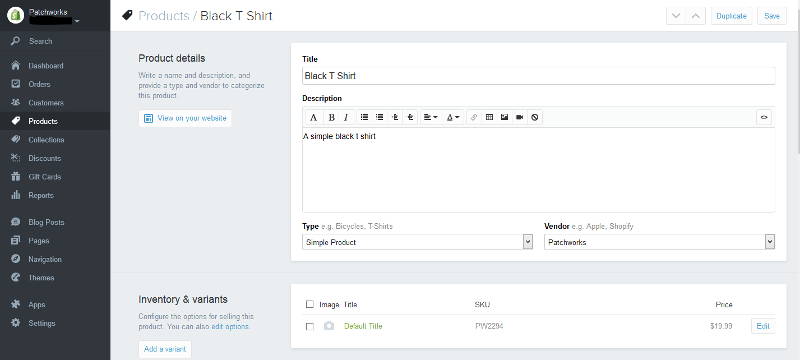
Task: Insert a table in the description
Action: 489,117
